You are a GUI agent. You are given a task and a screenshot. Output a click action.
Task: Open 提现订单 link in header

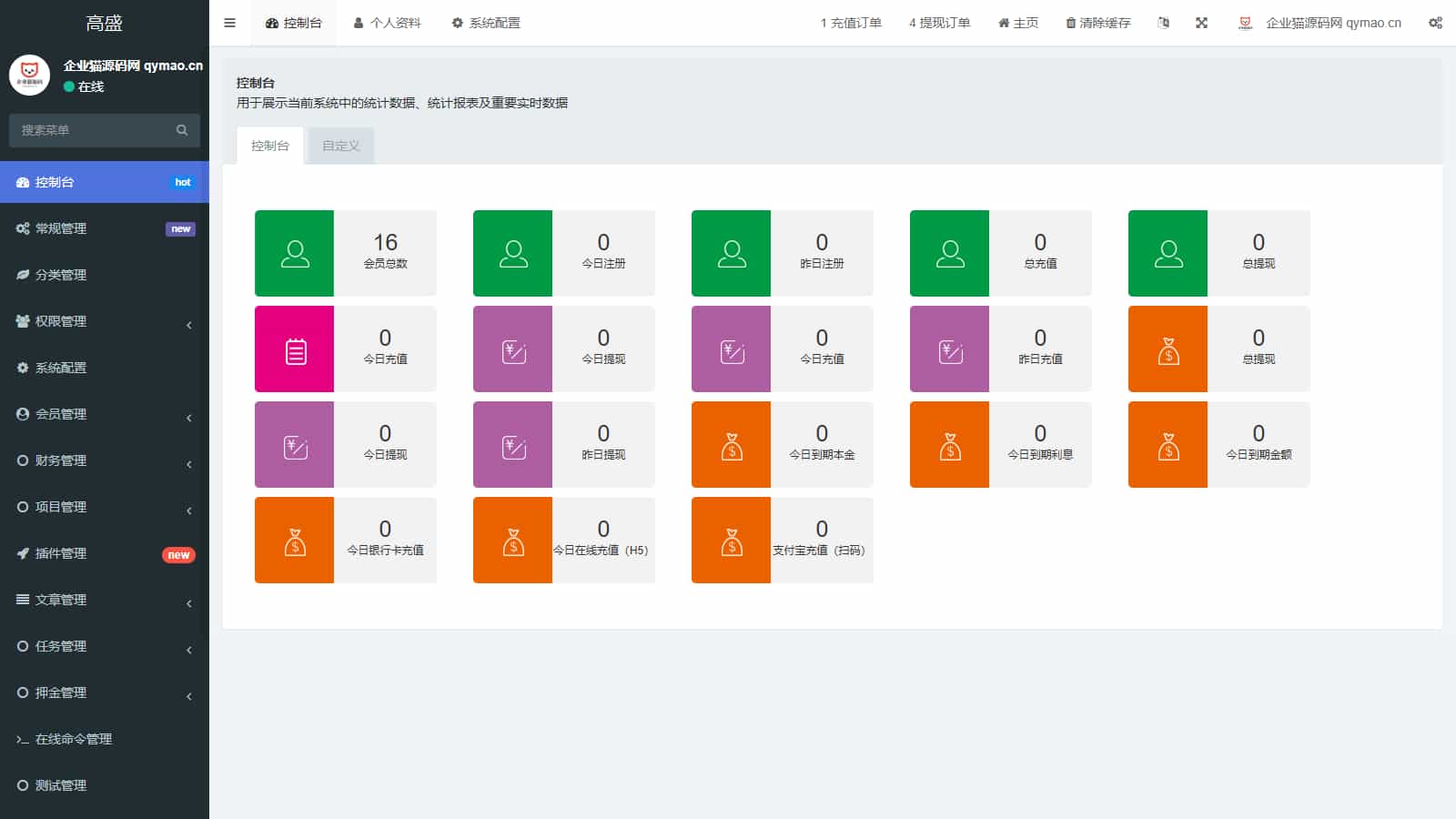(939, 23)
